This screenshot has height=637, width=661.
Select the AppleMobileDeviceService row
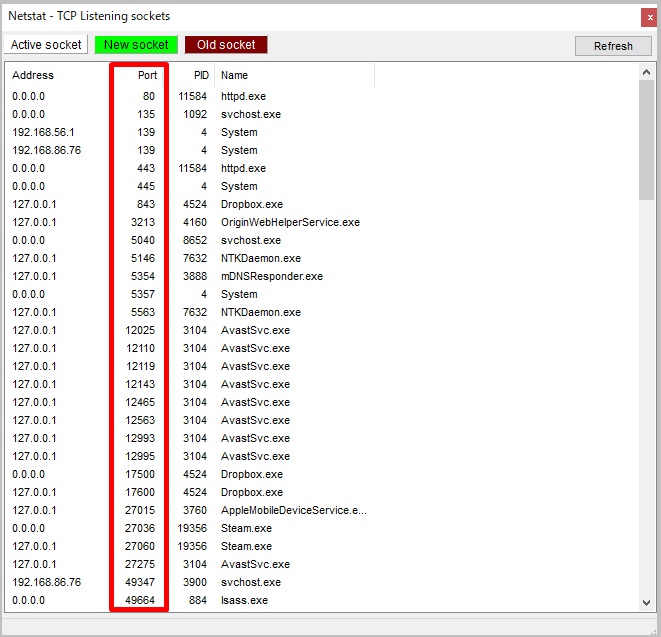point(190,510)
